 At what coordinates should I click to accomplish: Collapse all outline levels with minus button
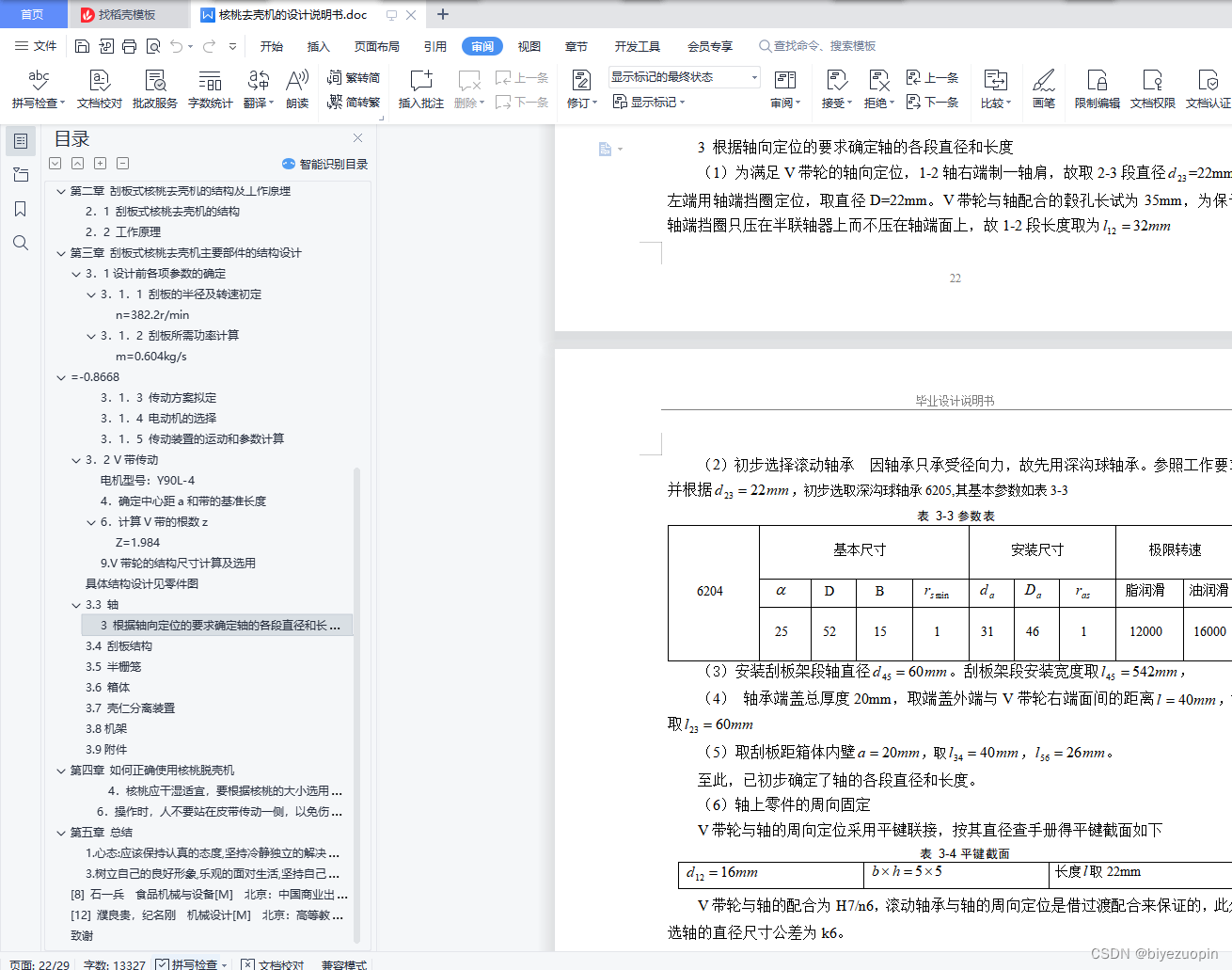(x=123, y=164)
